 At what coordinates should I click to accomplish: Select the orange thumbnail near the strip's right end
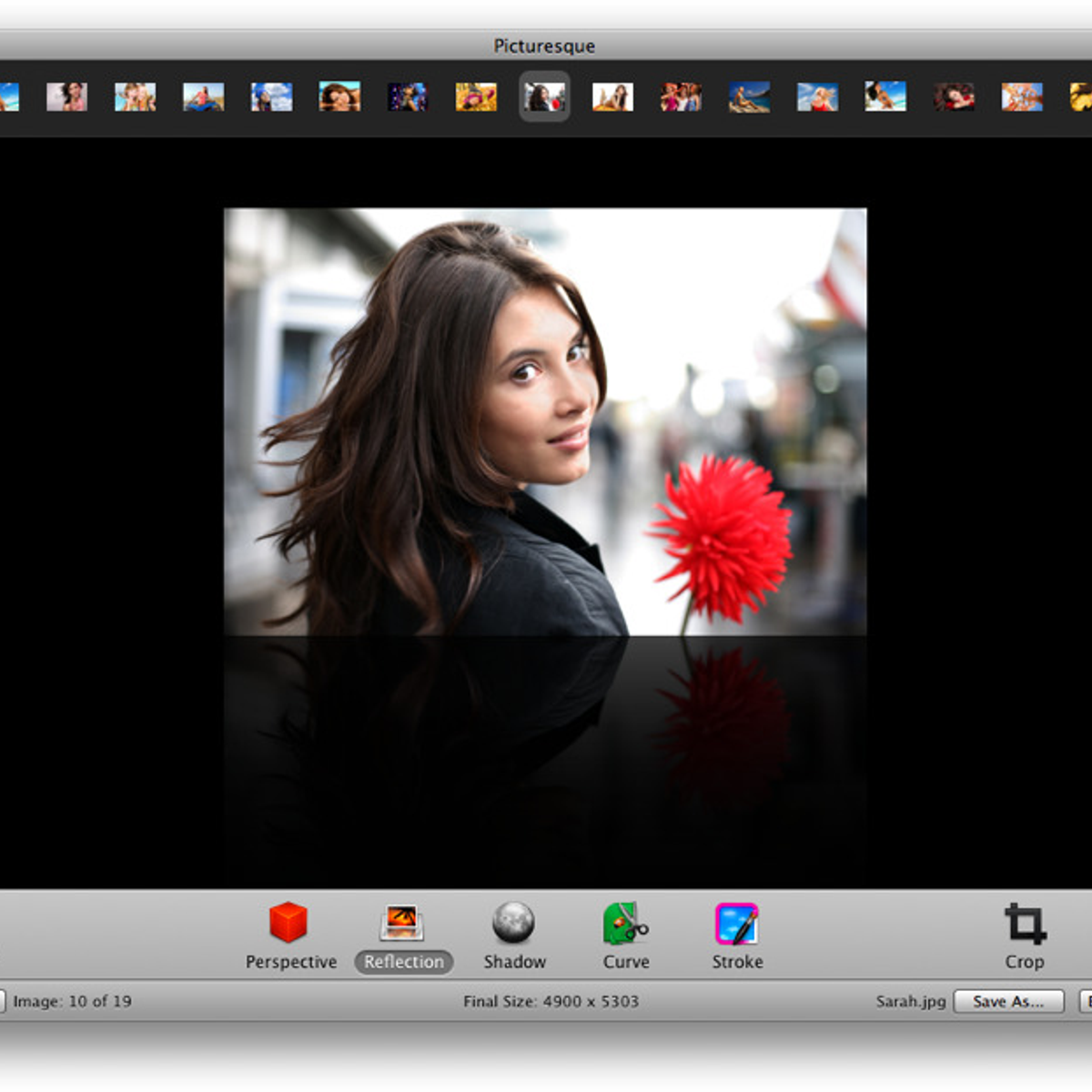(1022, 96)
